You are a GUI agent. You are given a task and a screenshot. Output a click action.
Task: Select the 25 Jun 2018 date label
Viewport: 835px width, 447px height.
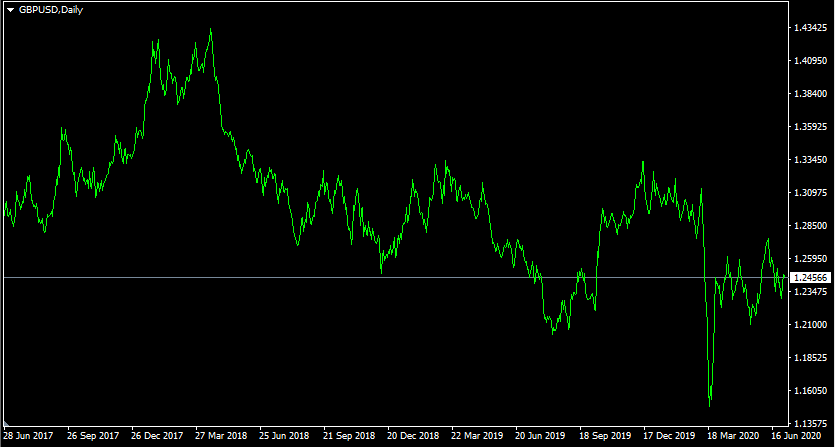[x=285, y=436]
